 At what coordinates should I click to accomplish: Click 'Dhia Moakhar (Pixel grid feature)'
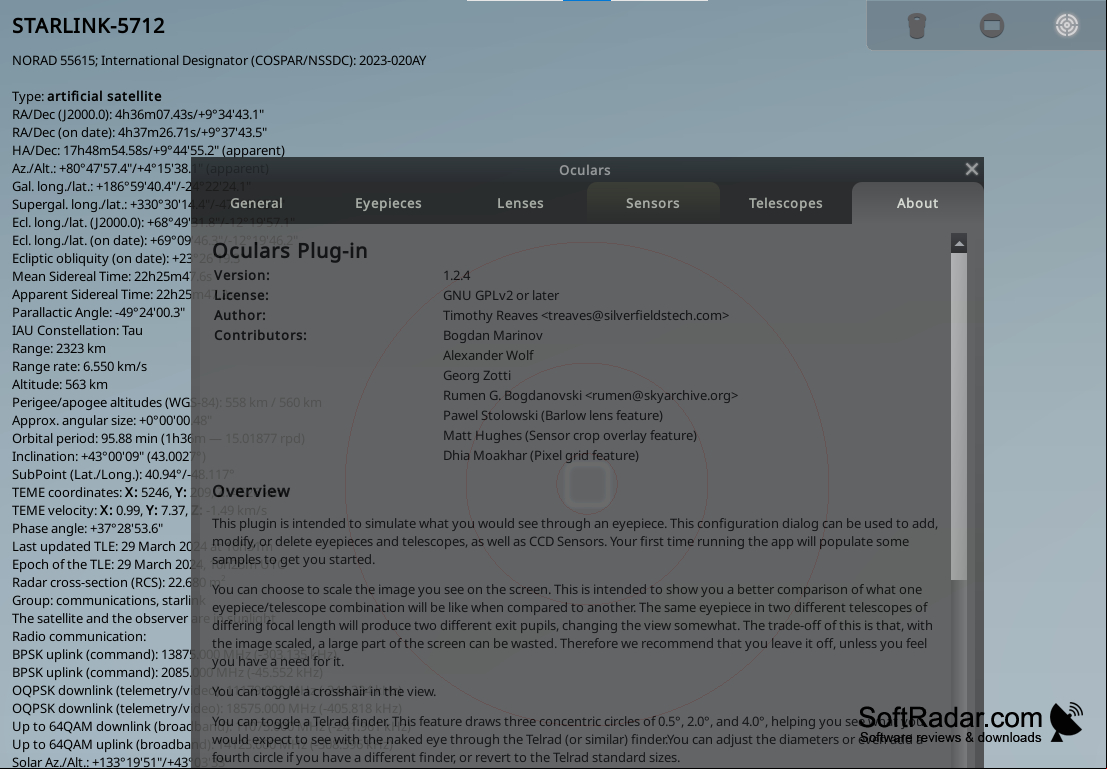pos(541,455)
